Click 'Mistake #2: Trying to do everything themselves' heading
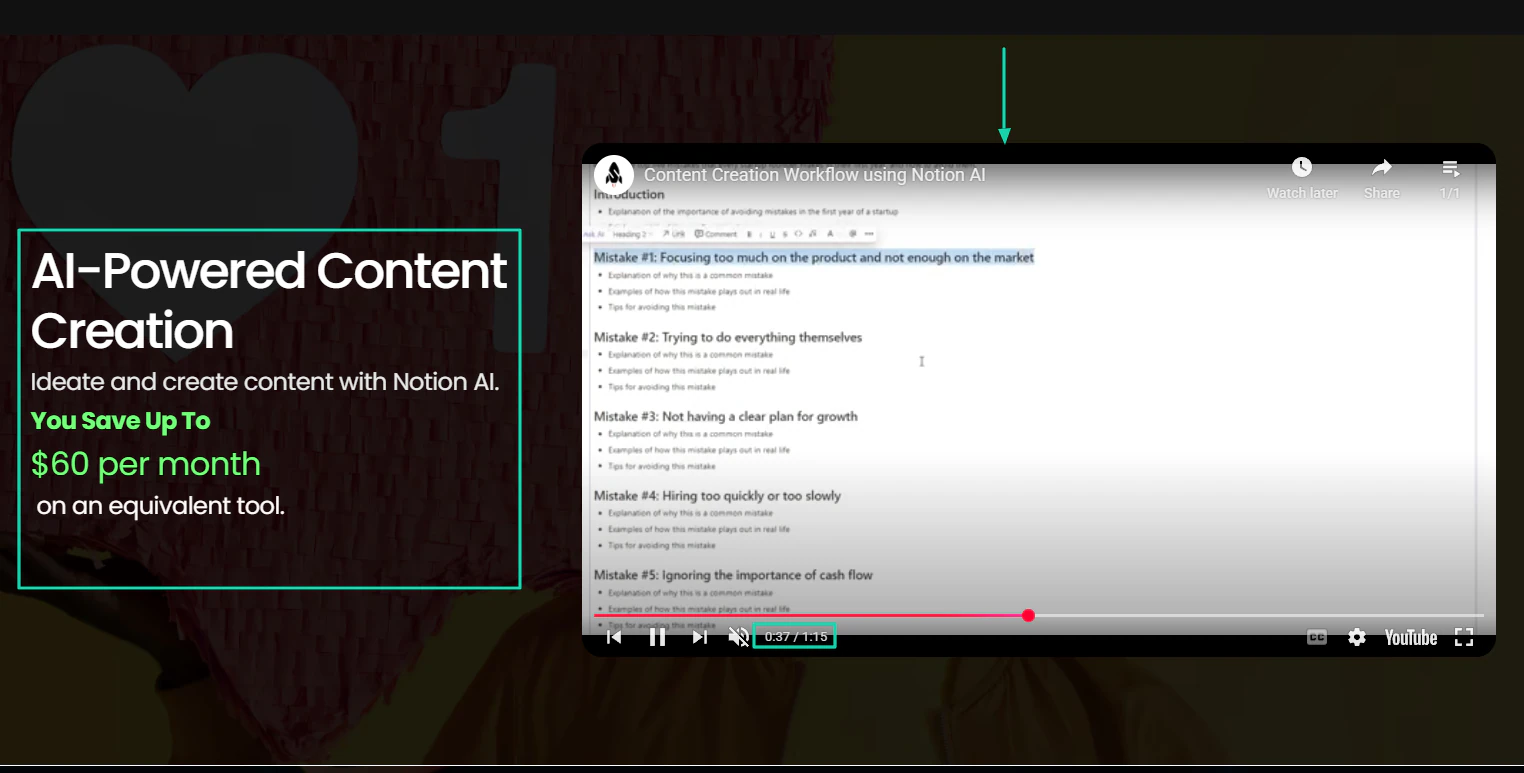 [x=728, y=337]
